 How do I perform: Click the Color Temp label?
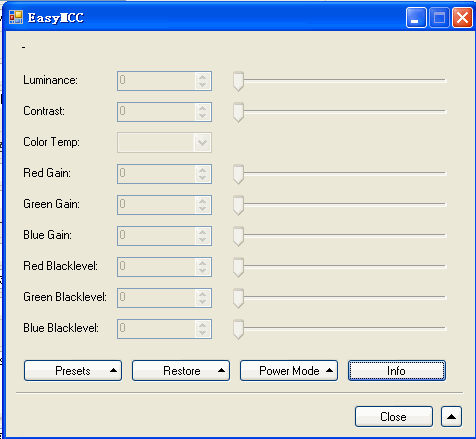51,142
